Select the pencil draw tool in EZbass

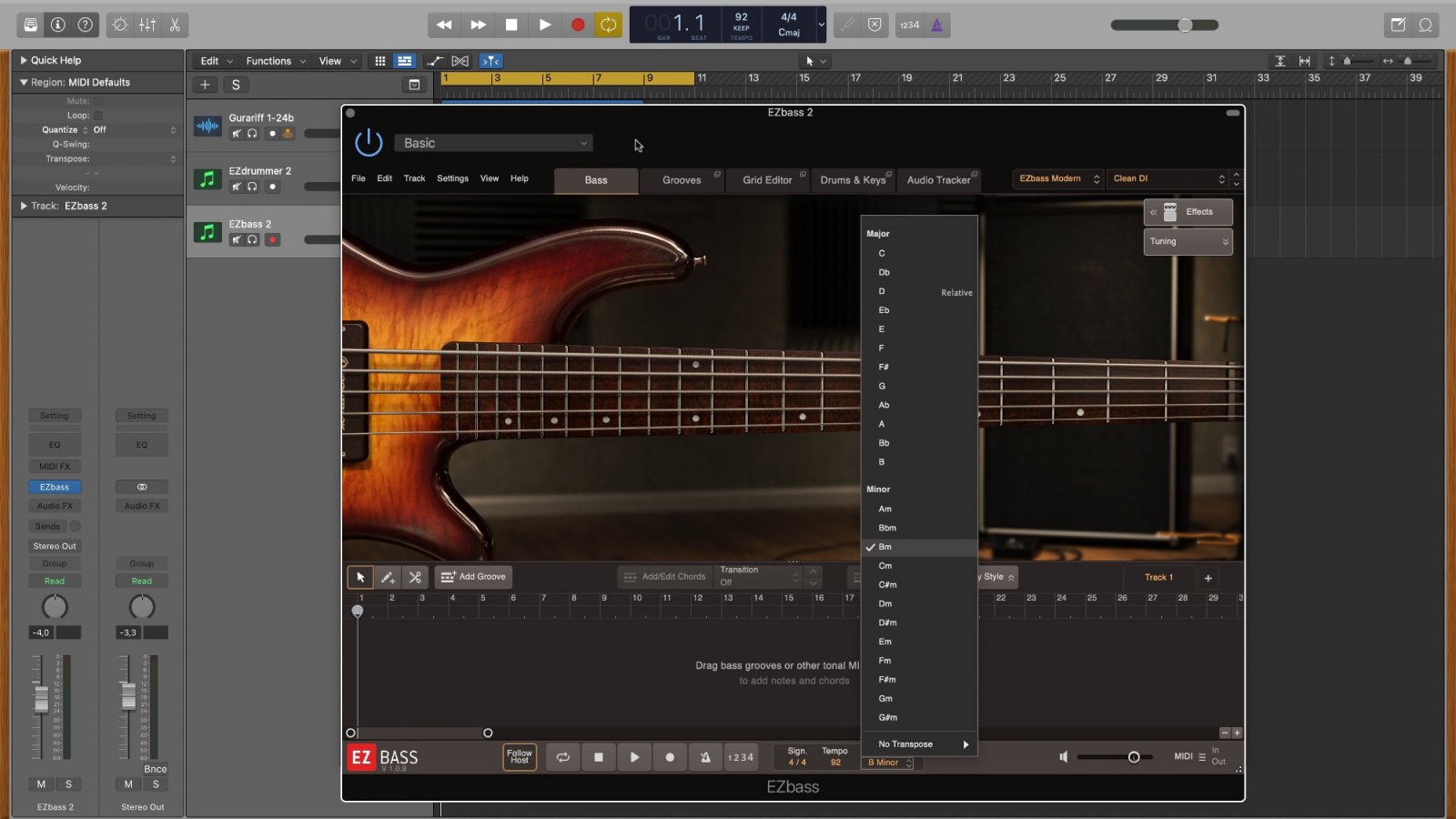tap(388, 577)
